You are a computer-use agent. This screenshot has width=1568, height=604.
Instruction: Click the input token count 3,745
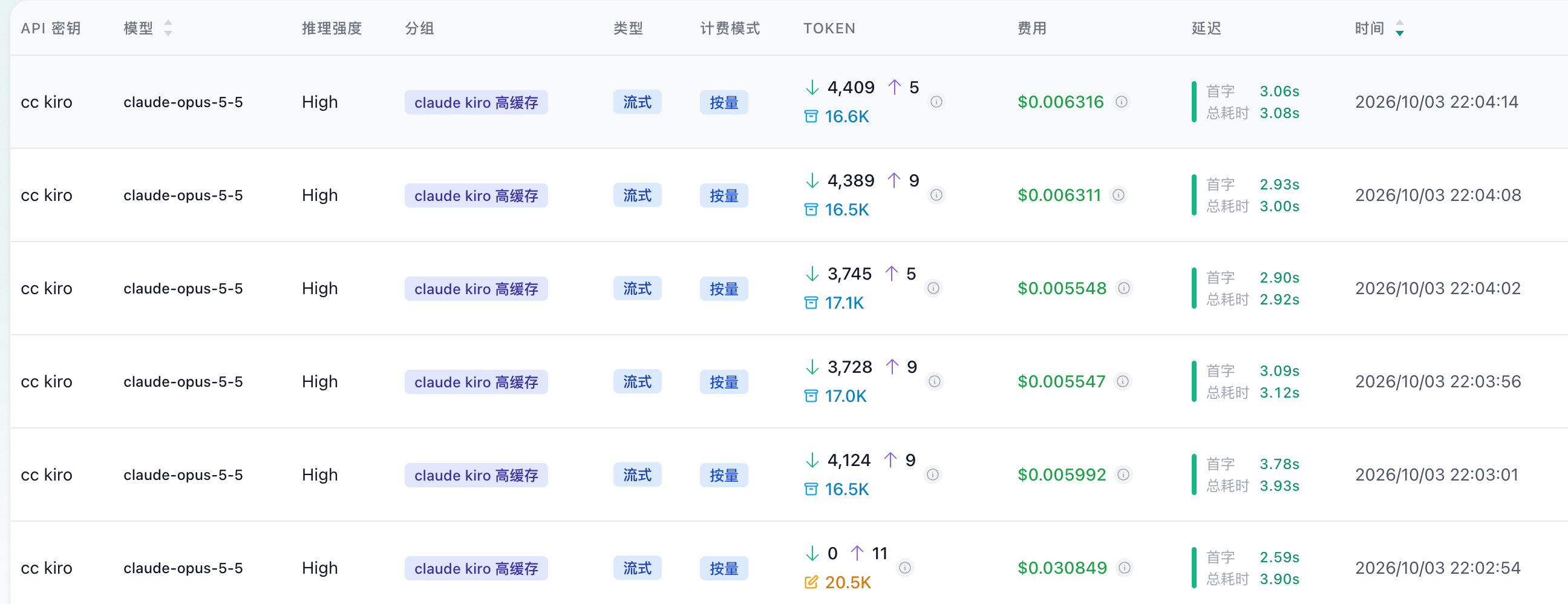point(849,274)
